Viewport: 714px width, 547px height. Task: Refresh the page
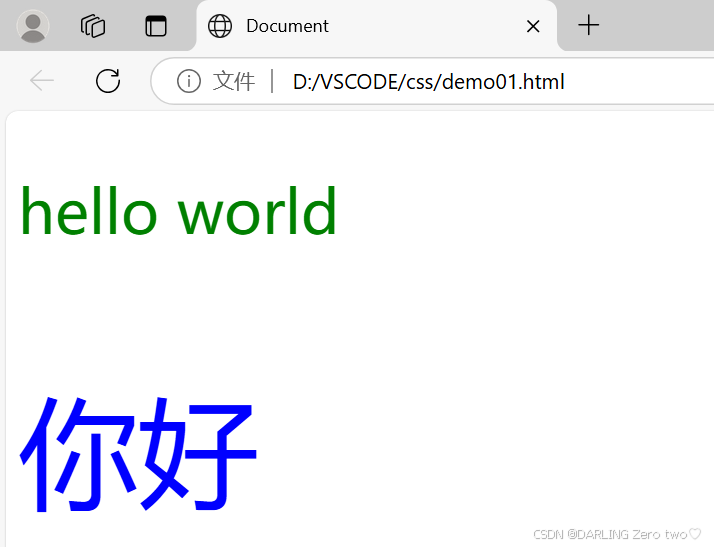(x=108, y=81)
